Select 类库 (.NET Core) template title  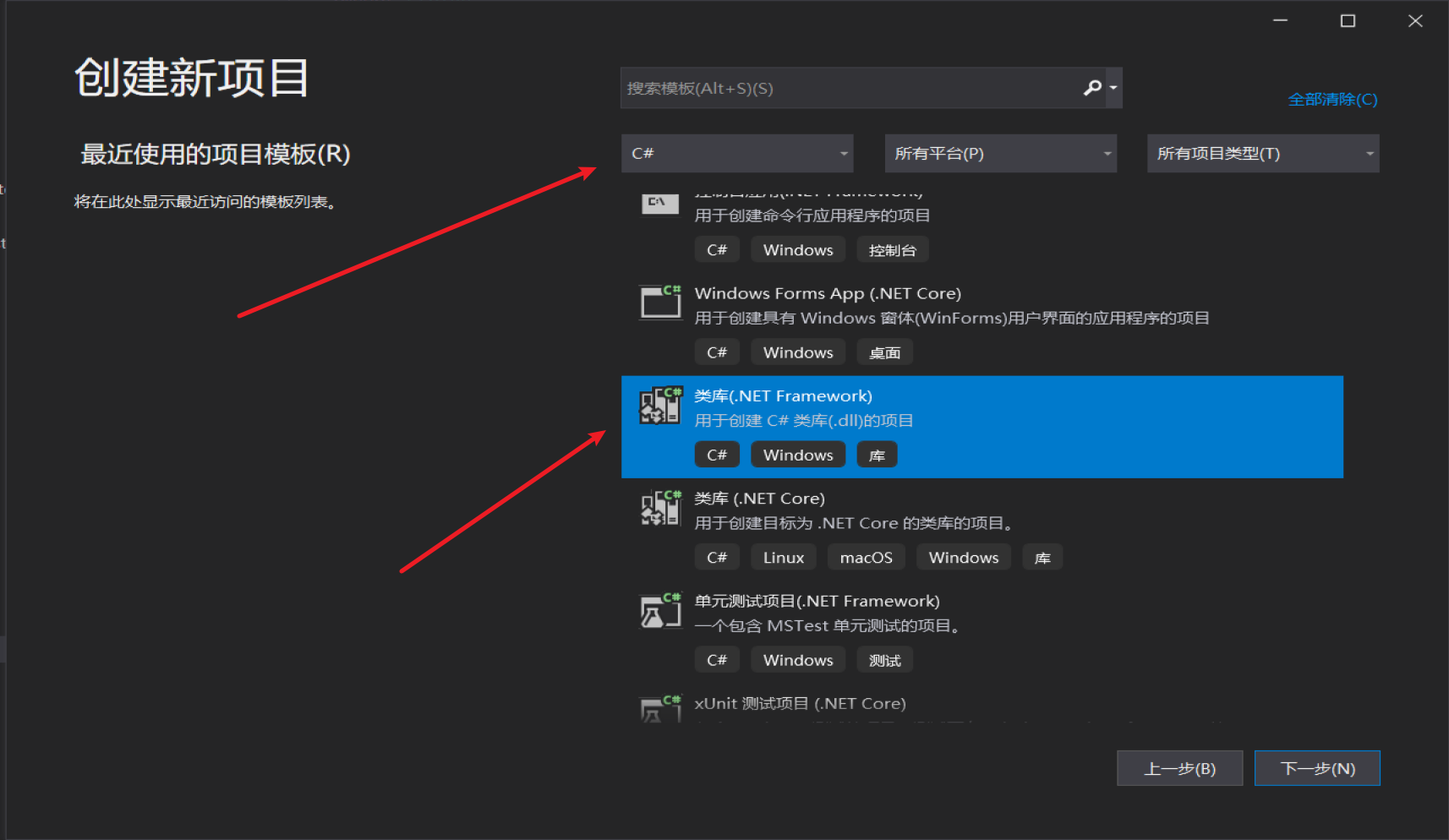pos(759,499)
